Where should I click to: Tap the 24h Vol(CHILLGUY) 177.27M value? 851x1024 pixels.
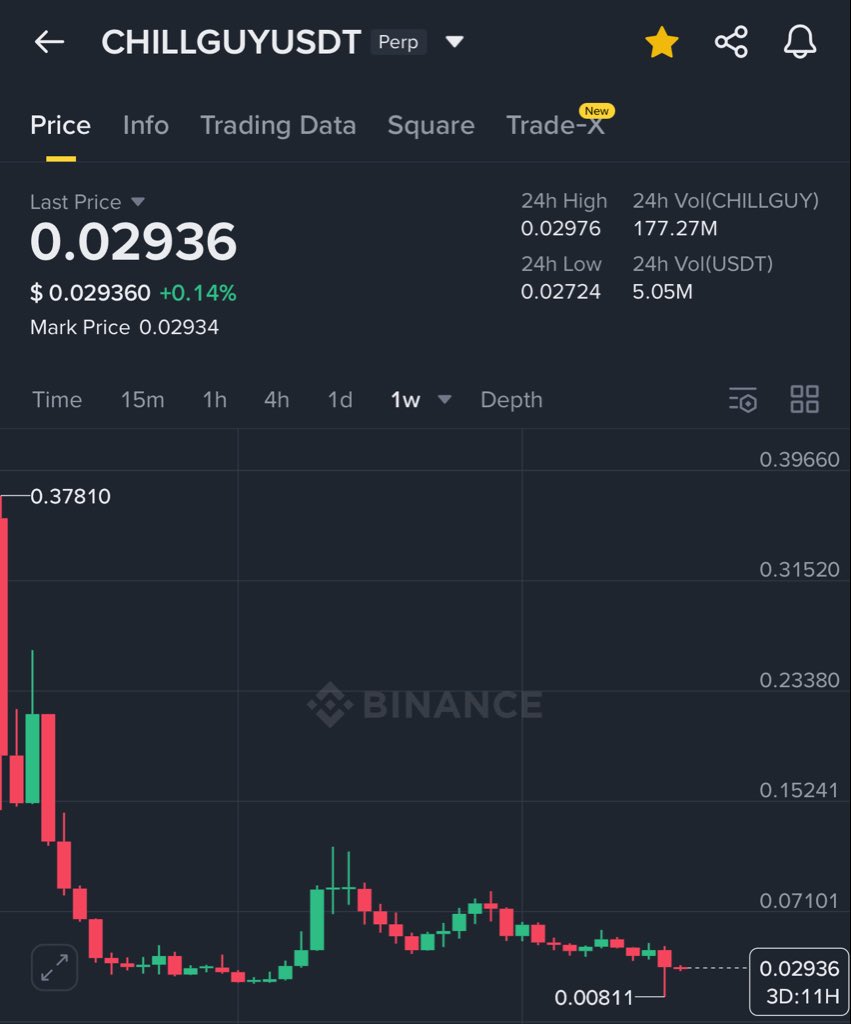click(x=675, y=229)
